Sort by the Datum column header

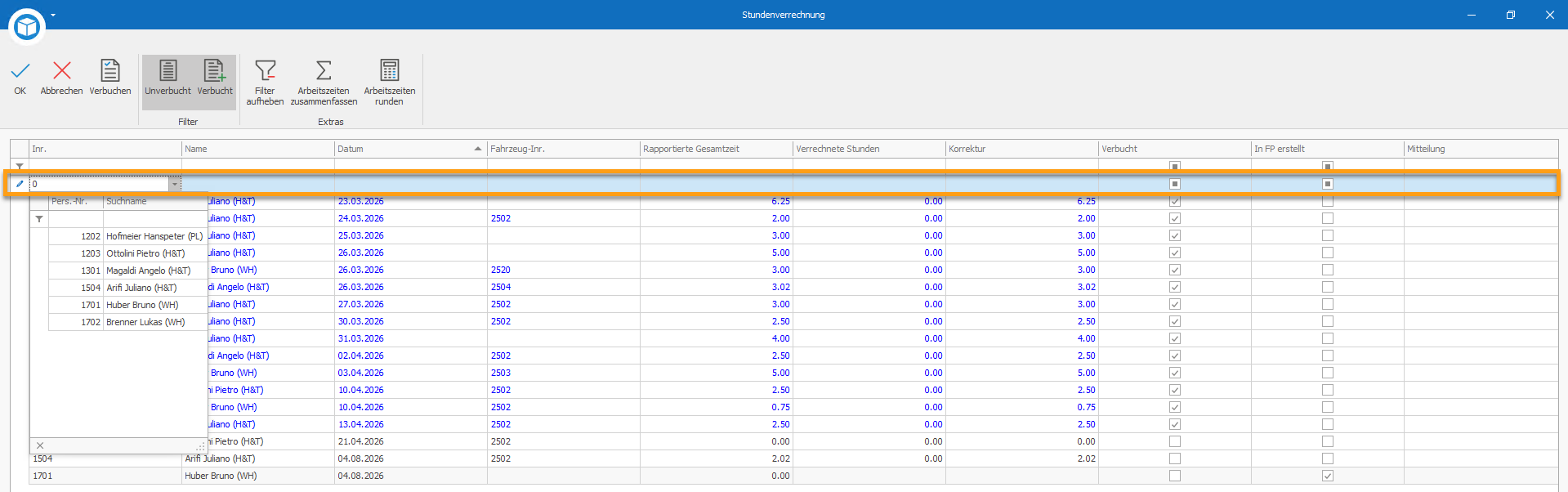pyautogui.click(x=409, y=149)
